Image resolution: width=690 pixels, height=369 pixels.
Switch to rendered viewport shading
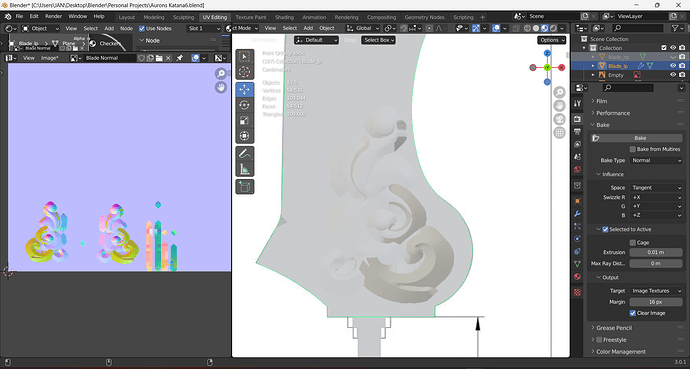553,28
